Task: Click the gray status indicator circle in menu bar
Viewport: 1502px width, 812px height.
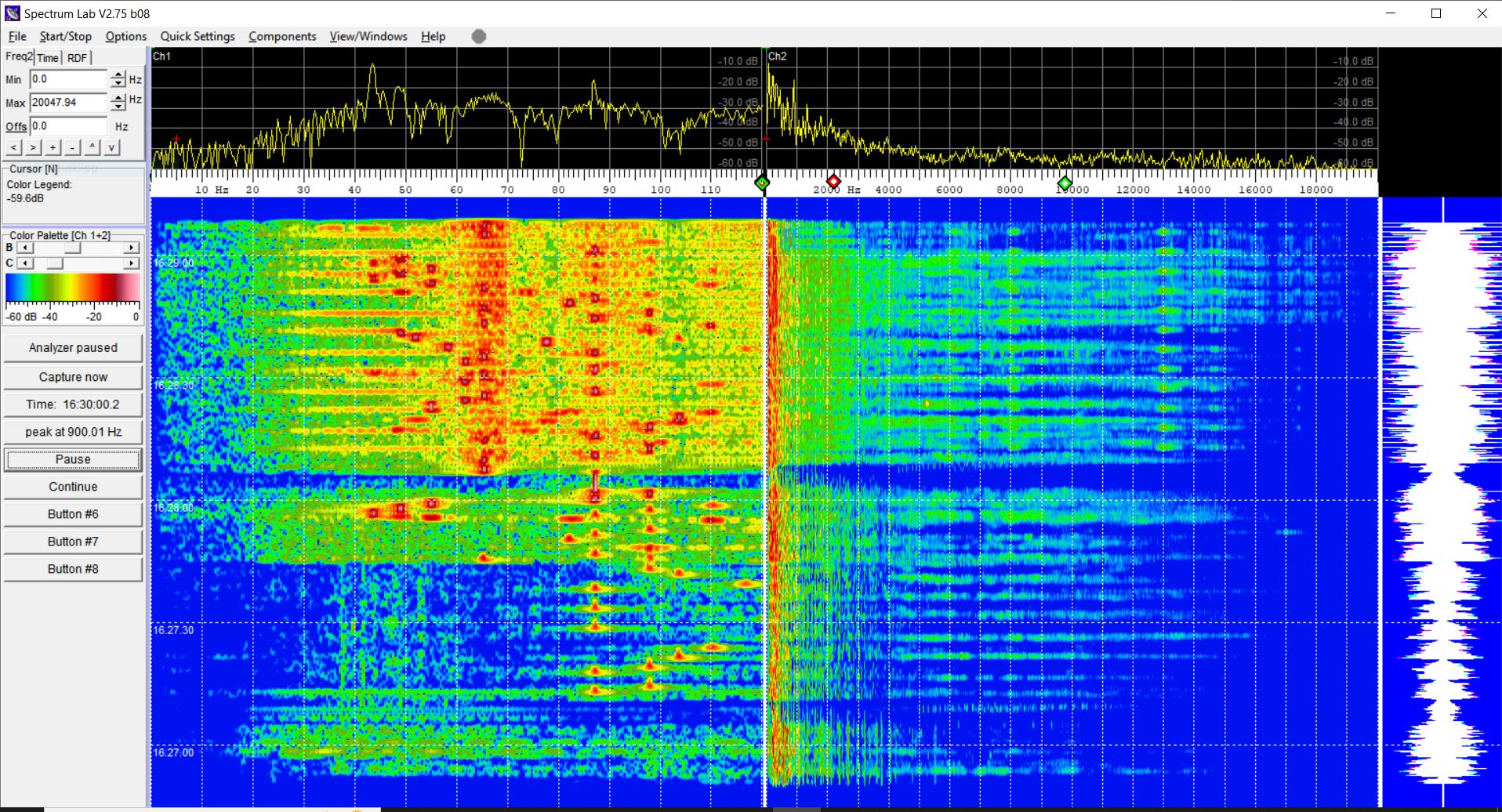Action: pyautogui.click(x=479, y=36)
